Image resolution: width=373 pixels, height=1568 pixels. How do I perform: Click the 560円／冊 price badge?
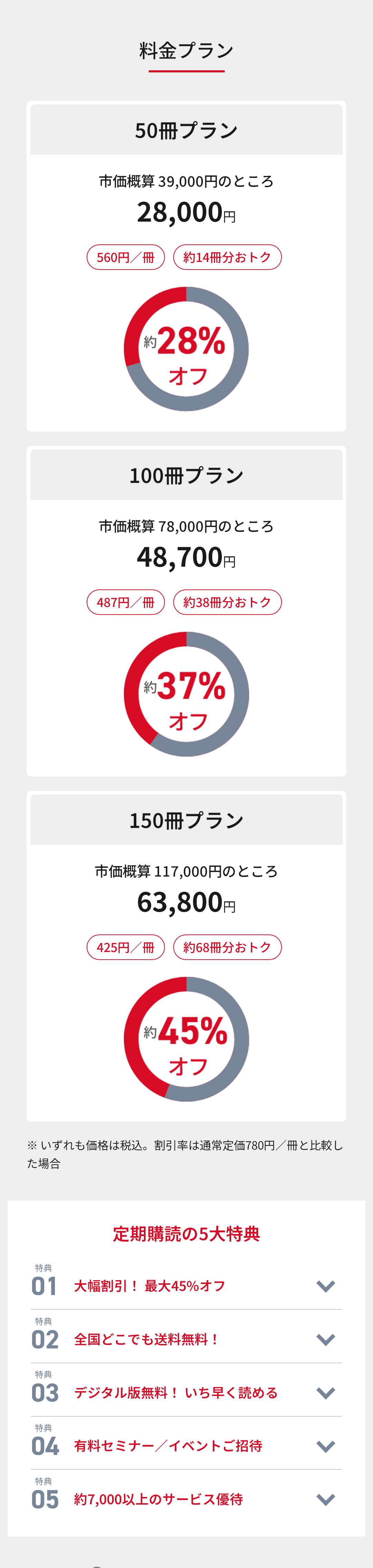pyautogui.click(x=126, y=257)
